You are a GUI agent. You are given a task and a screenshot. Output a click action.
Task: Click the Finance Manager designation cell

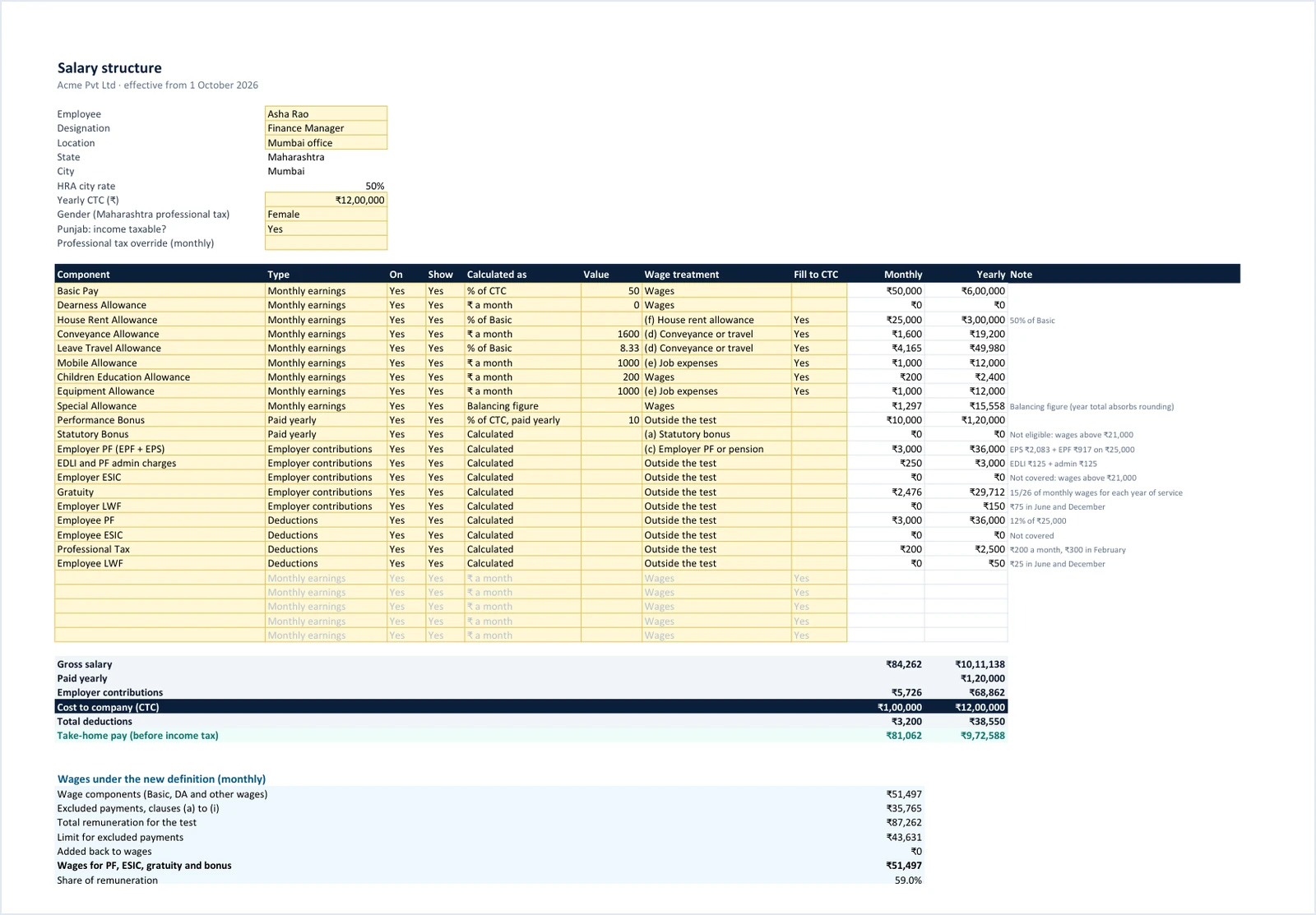coord(326,128)
